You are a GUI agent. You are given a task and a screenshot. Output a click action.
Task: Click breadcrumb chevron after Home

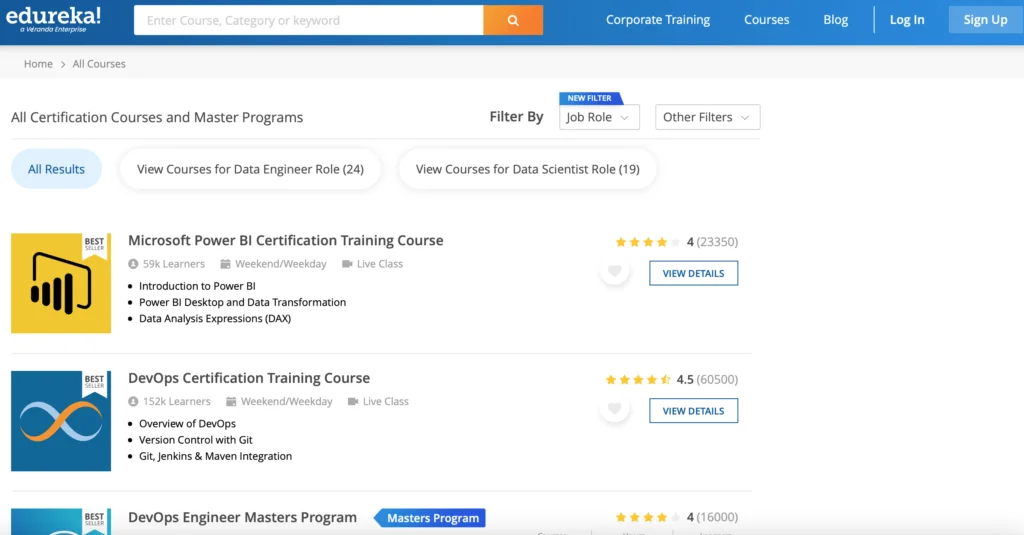pos(63,64)
